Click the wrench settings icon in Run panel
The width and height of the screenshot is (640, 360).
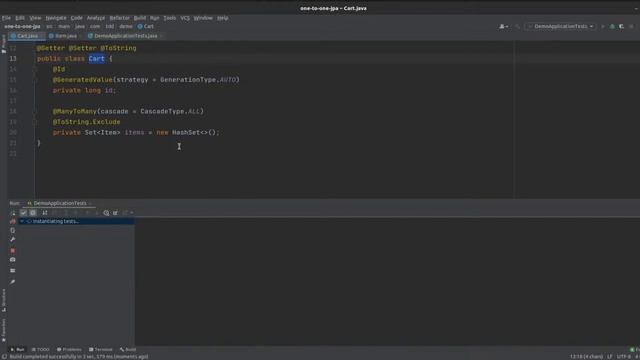coord(13,240)
